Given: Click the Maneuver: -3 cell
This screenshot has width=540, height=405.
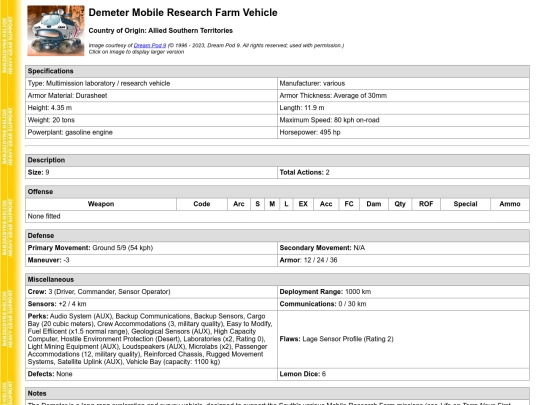Looking at the screenshot, I should coord(151,260).
